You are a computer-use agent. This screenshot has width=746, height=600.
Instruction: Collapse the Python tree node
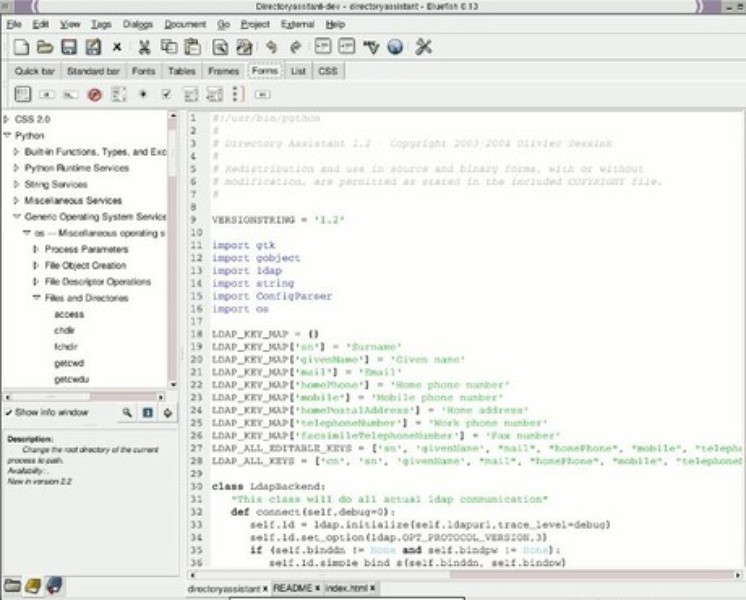(7, 135)
